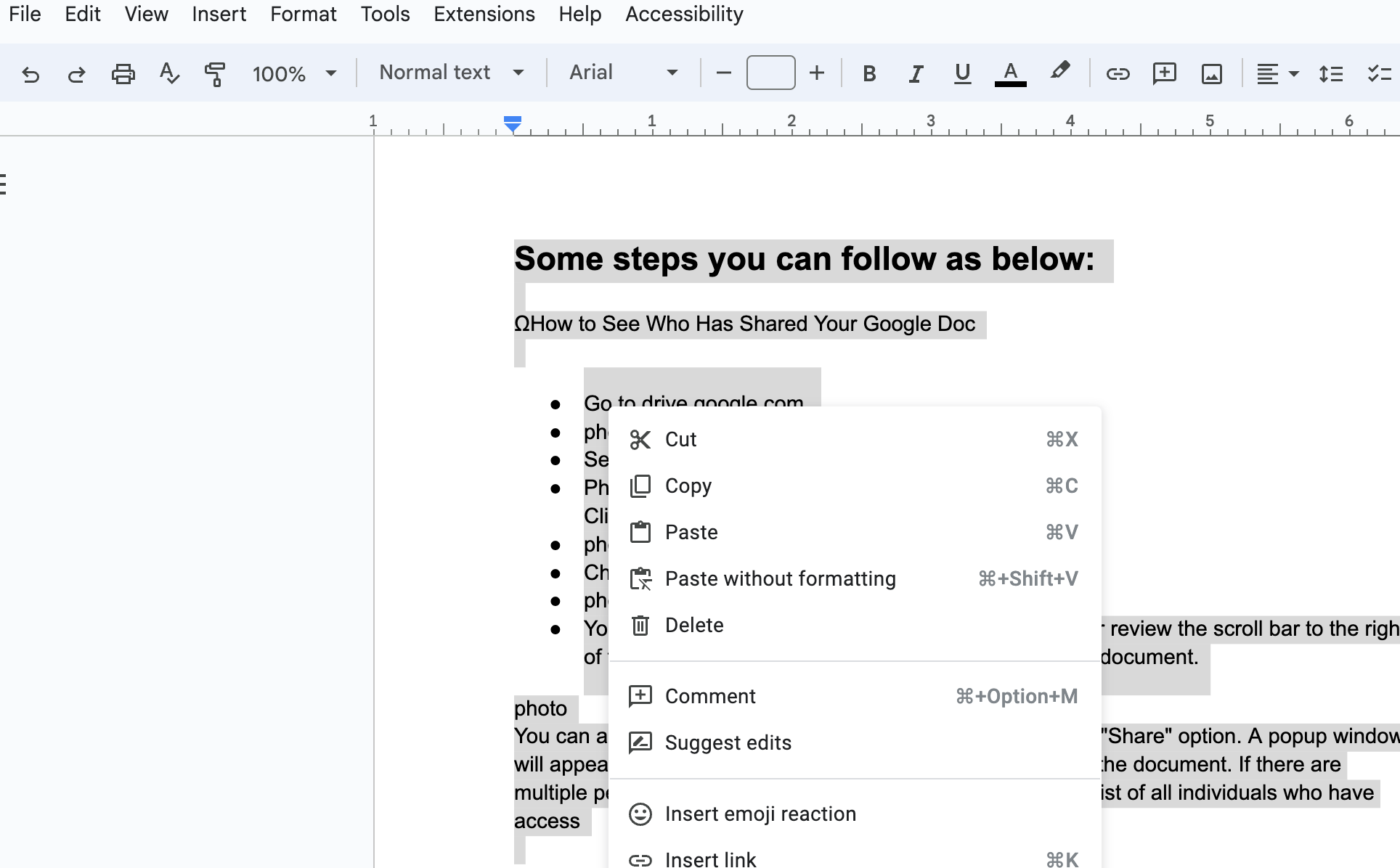
Task: Click the font size input box
Action: tap(770, 73)
